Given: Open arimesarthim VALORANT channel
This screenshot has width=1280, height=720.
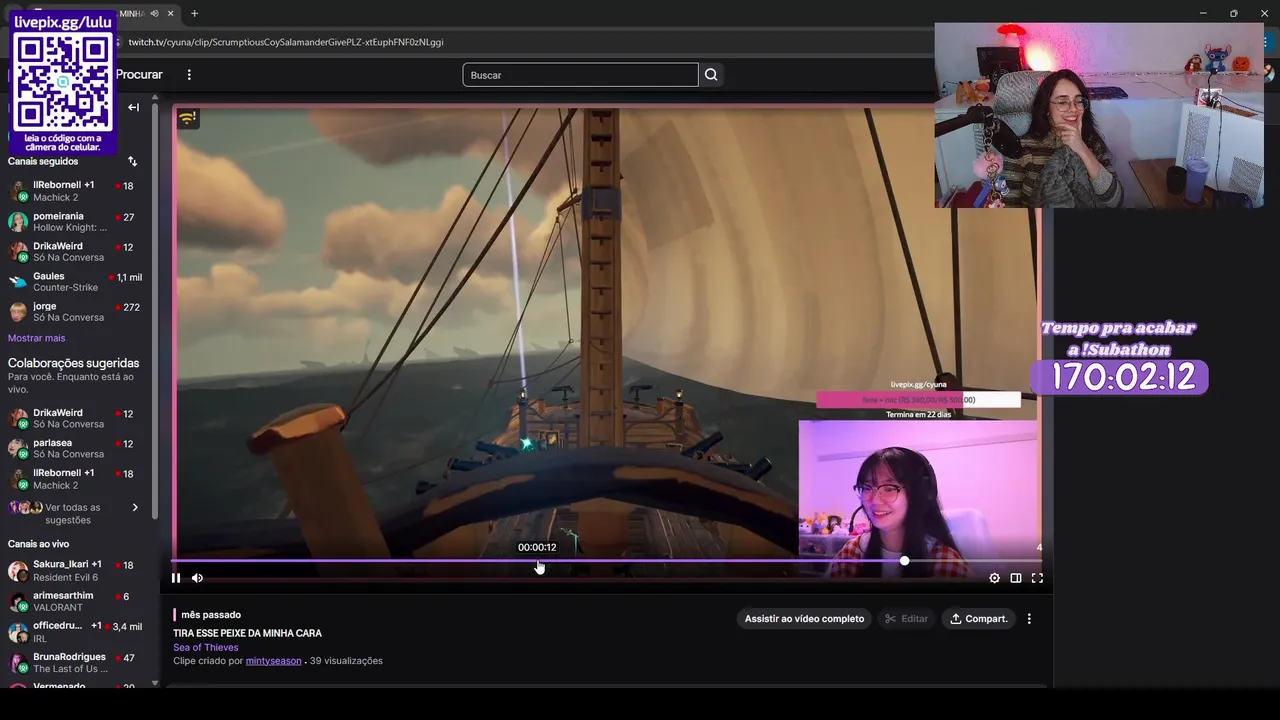Looking at the screenshot, I should click(74, 601).
